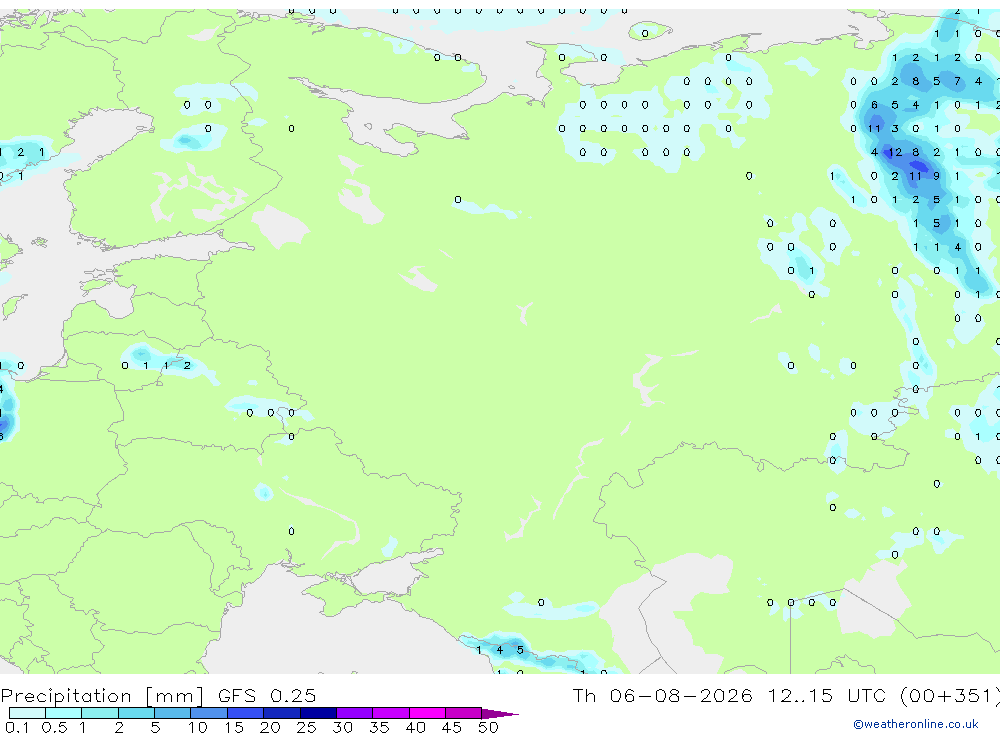Click the 0.1–0.5 mm legend color swatch
Viewport: 1000px width, 733px height.
click(27, 713)
